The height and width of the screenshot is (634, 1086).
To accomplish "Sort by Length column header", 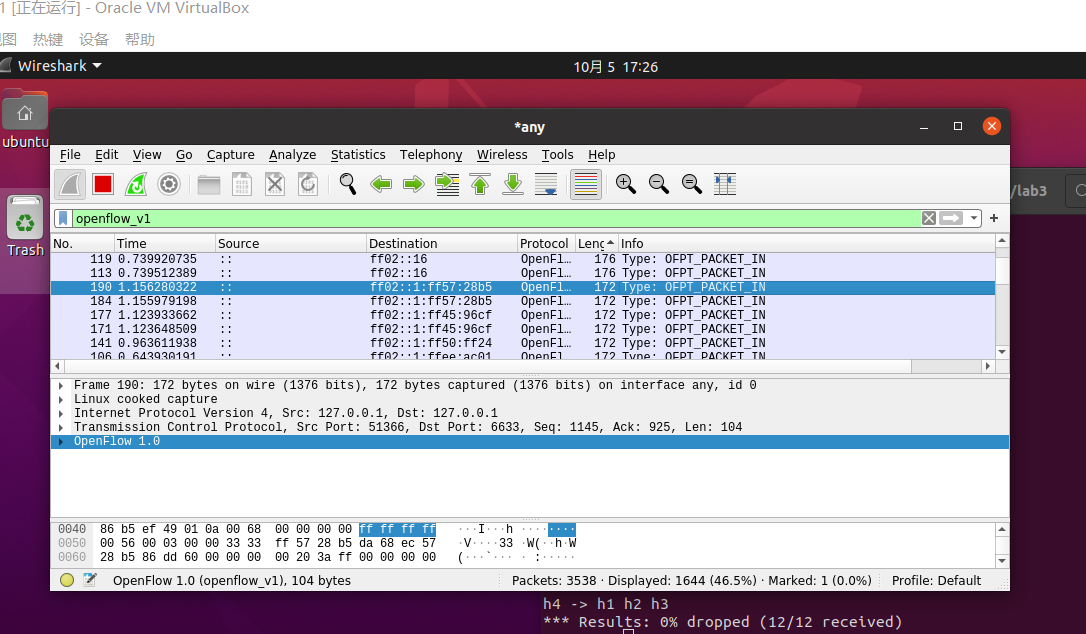I will click(596, 243).
